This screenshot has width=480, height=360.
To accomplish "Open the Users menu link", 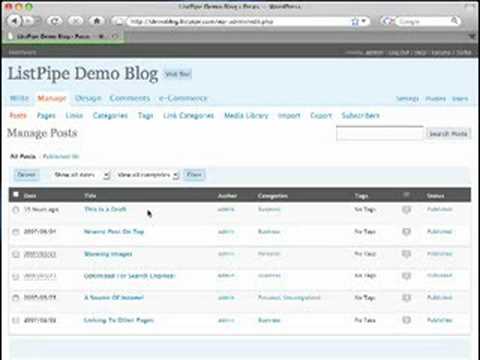I will [460, 99].
